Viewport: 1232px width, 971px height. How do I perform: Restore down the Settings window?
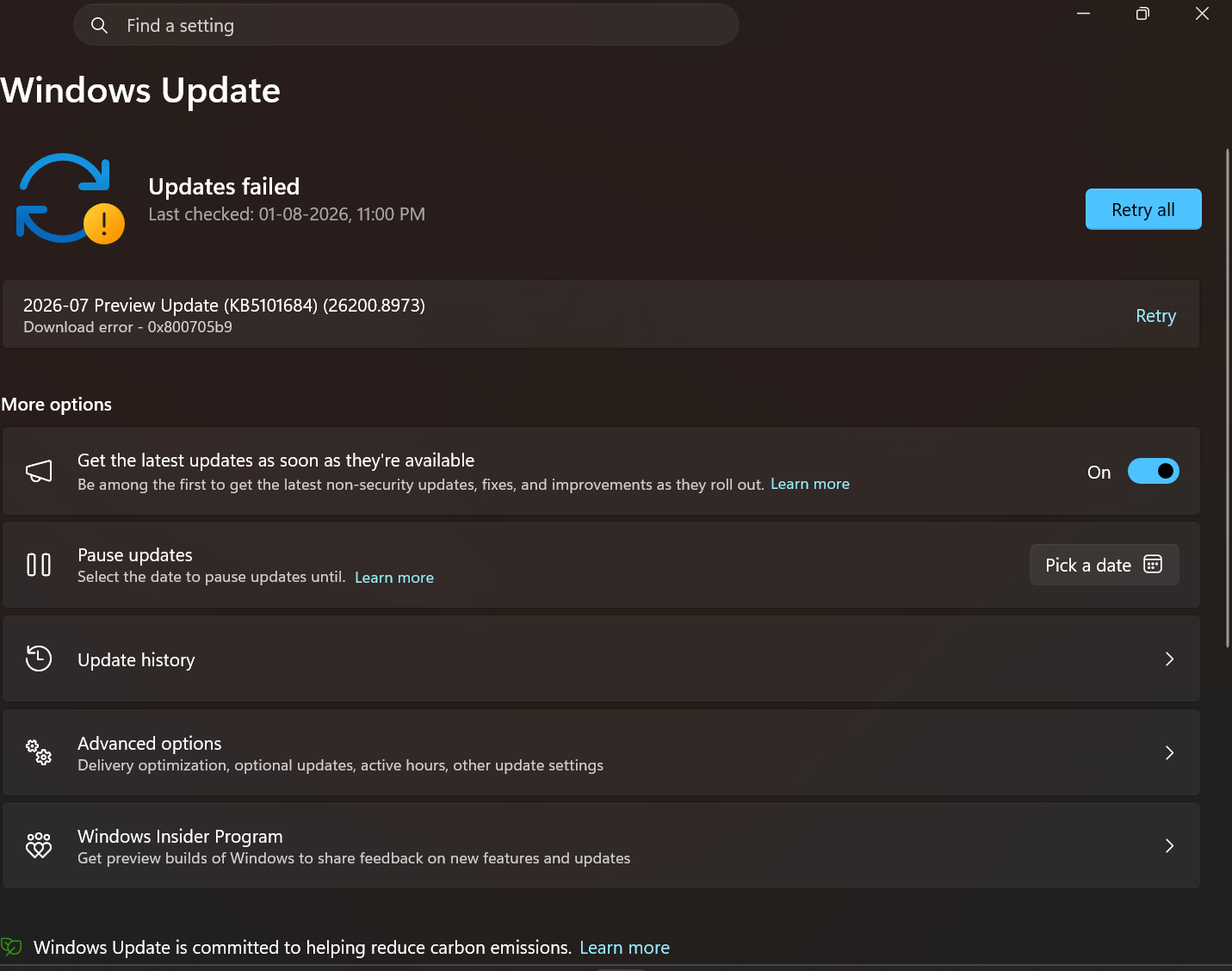1142,13
